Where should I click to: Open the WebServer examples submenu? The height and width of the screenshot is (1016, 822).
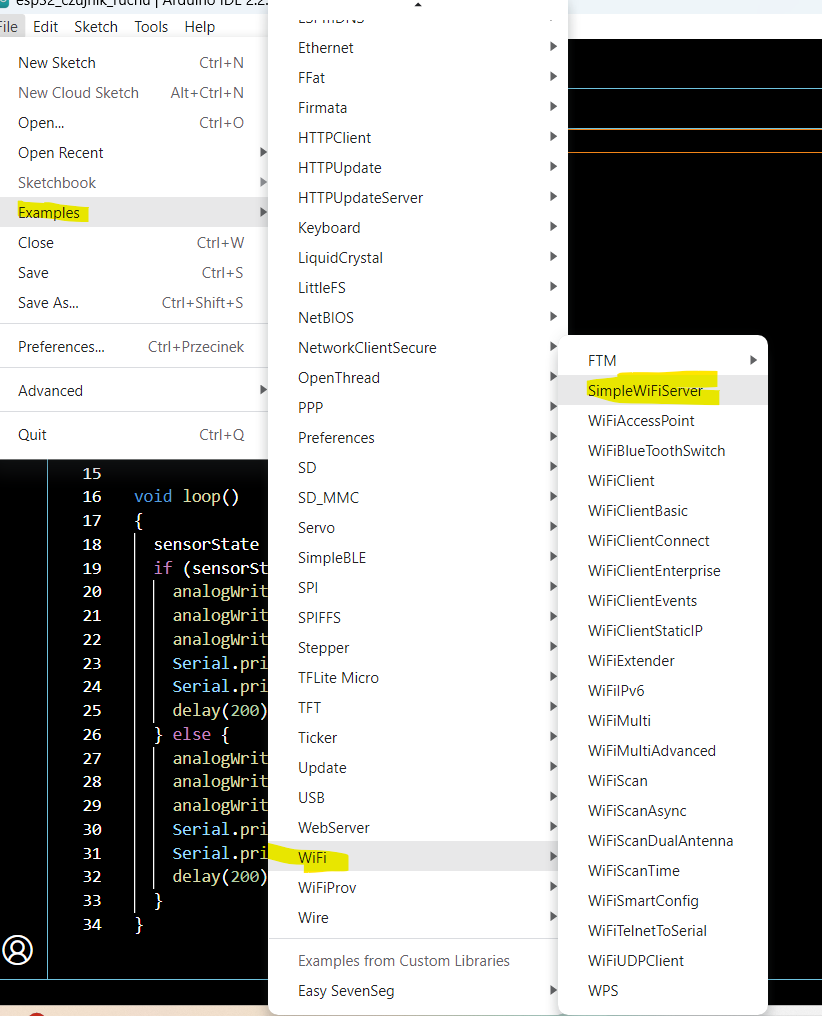pos(415,827)
